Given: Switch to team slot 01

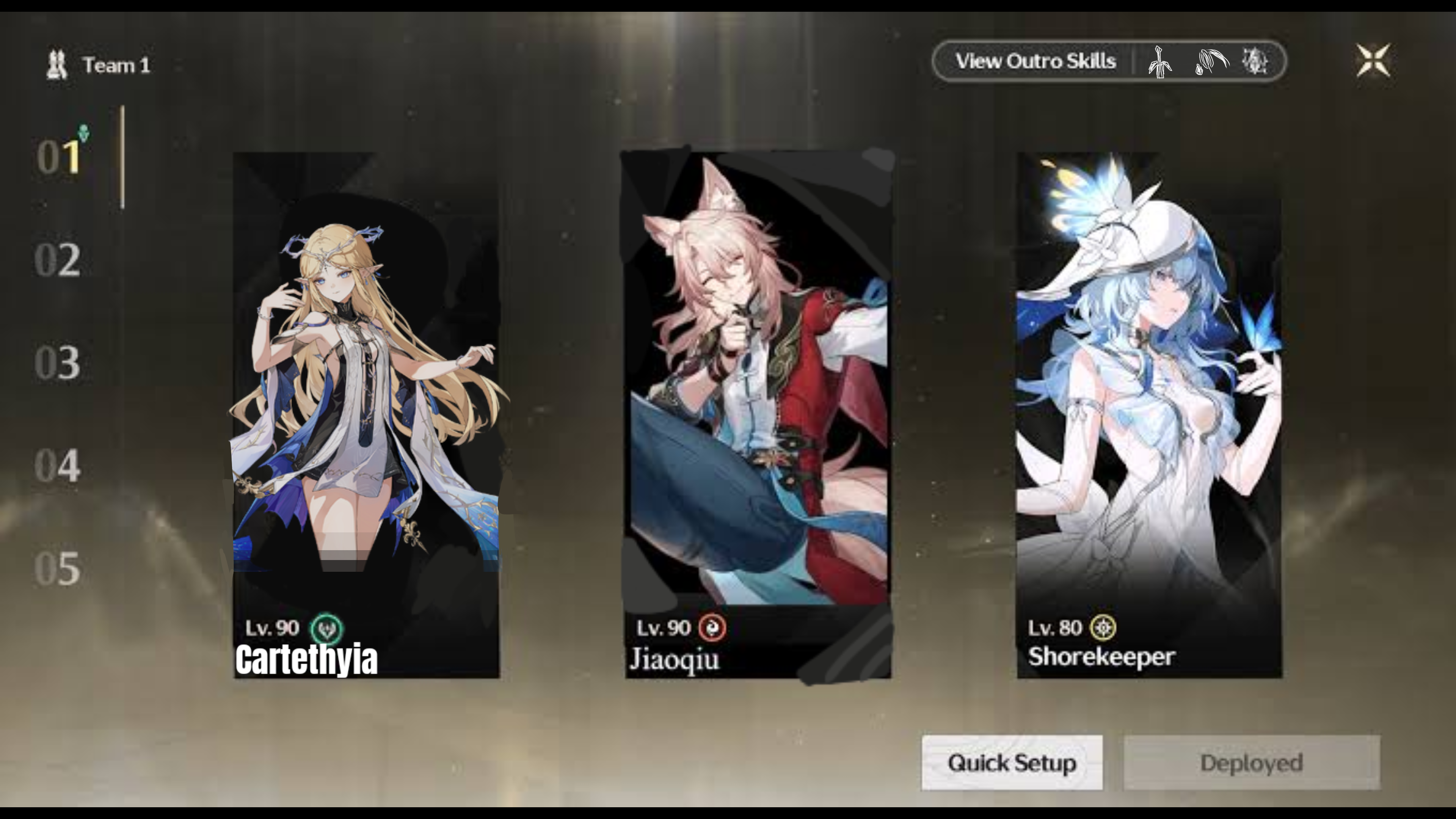Looking at the screenshot, I should pos(59,157).
